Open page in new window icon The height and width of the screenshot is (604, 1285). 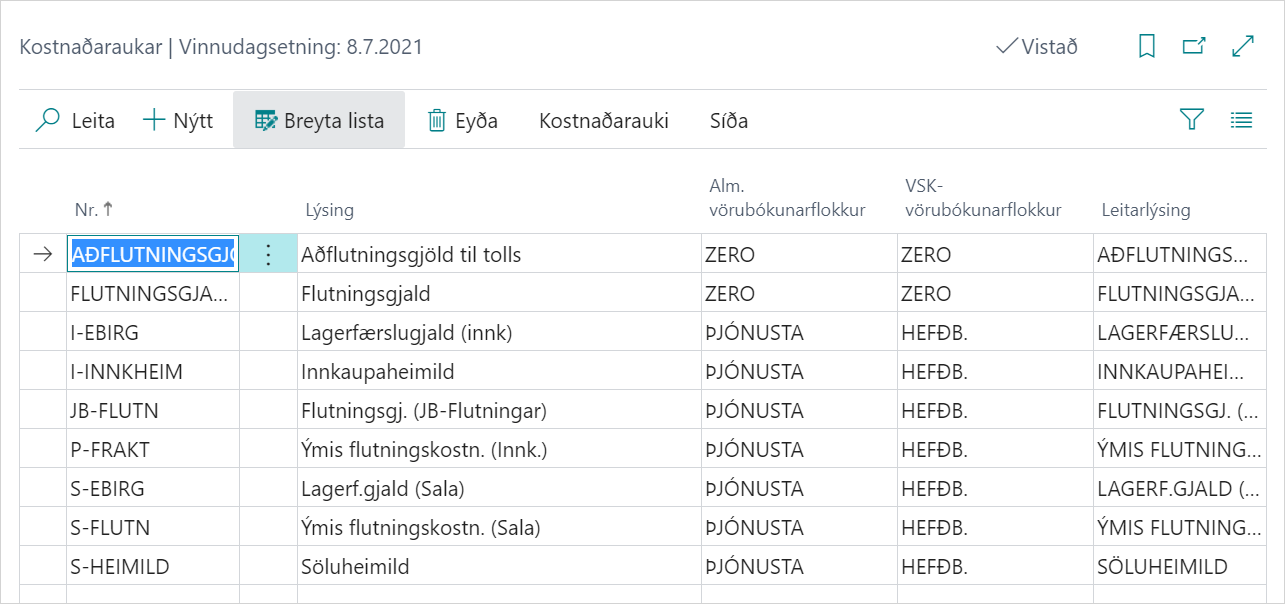[x=1194, y=47]
